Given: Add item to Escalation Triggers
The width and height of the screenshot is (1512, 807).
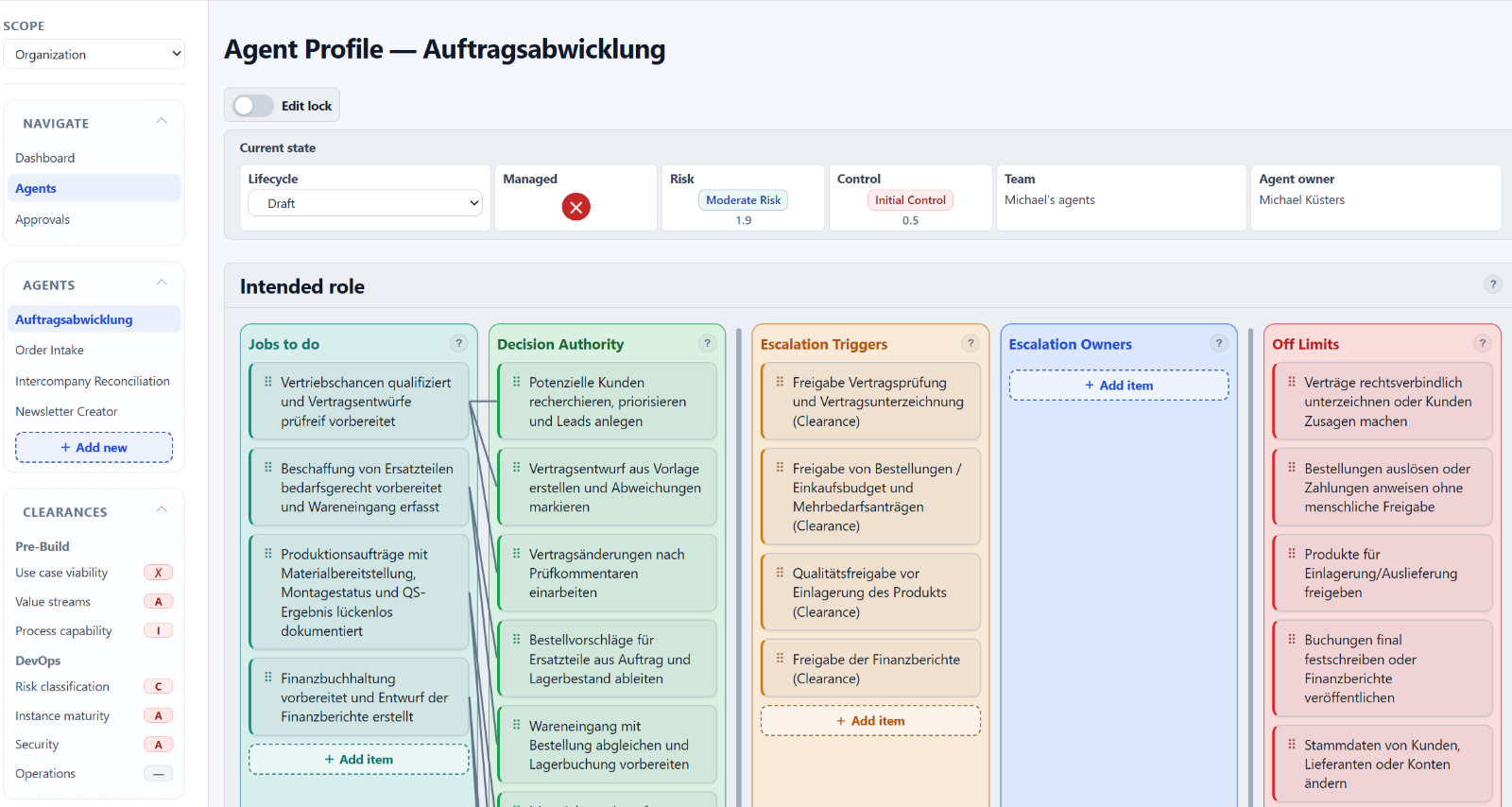Looking at the screenshot, I should coord(870,721).
